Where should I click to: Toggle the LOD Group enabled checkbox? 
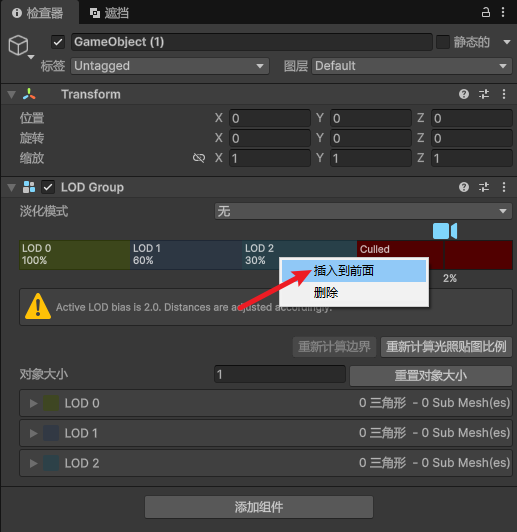48,187
